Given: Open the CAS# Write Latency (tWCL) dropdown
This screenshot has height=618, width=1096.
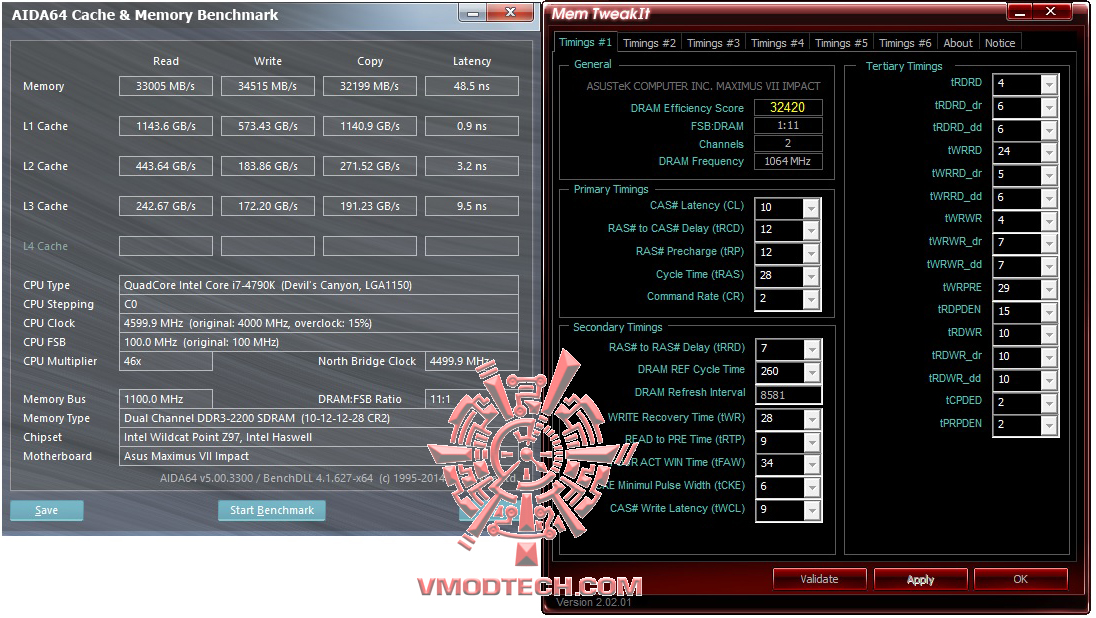Looking at the screenshot, I should pyautogui.click(x=812, y=510).
